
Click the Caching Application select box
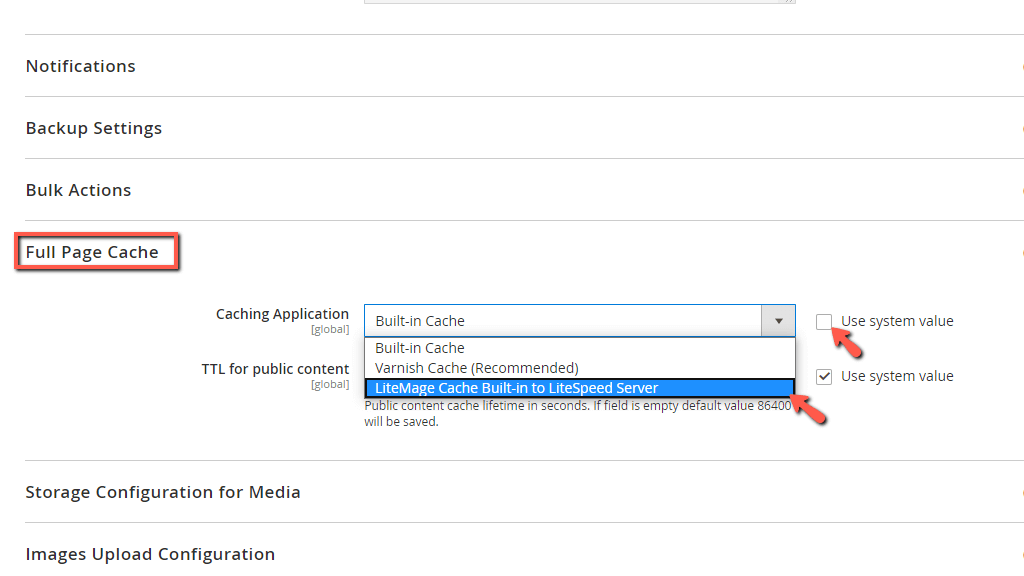pos(579,321)
